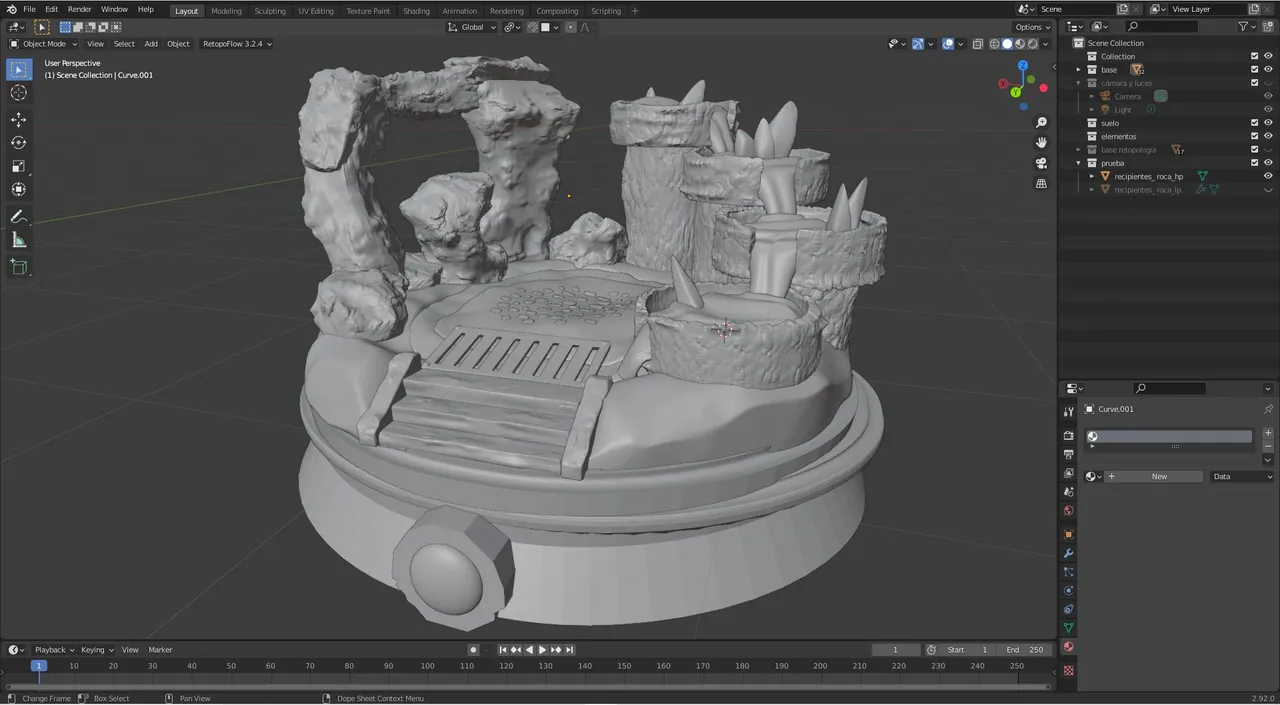Open the outliner filter dropdown
Image resolution: width=1280 pixels, height=705 pixels.
(x=1247, y=26)
